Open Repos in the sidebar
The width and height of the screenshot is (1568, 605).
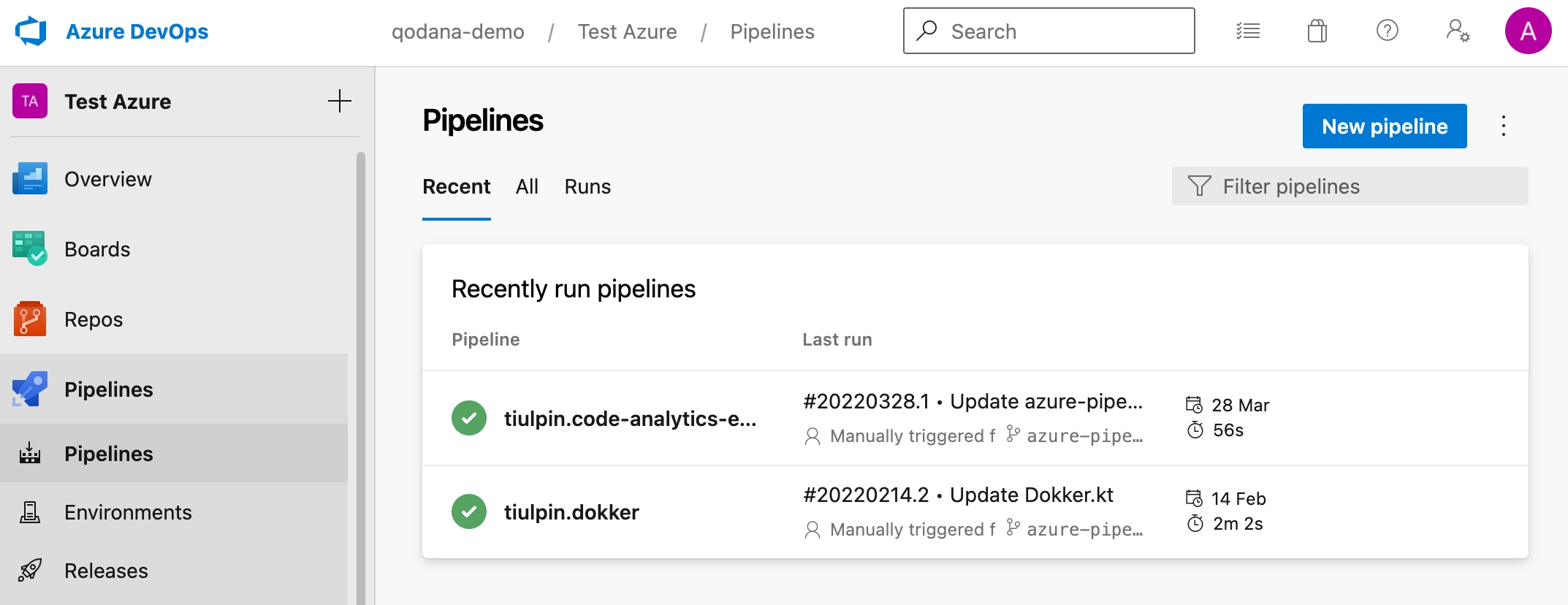coord(174,319)
